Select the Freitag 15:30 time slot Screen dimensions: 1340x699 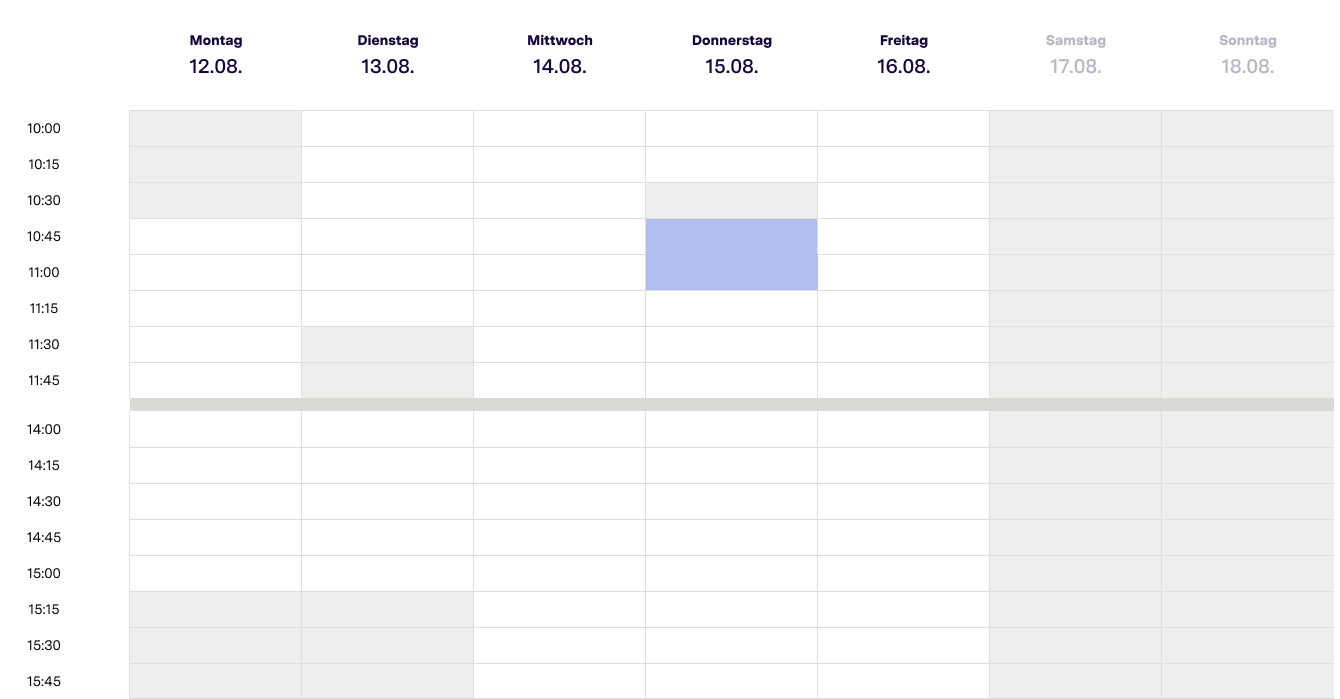pos(904,646)
